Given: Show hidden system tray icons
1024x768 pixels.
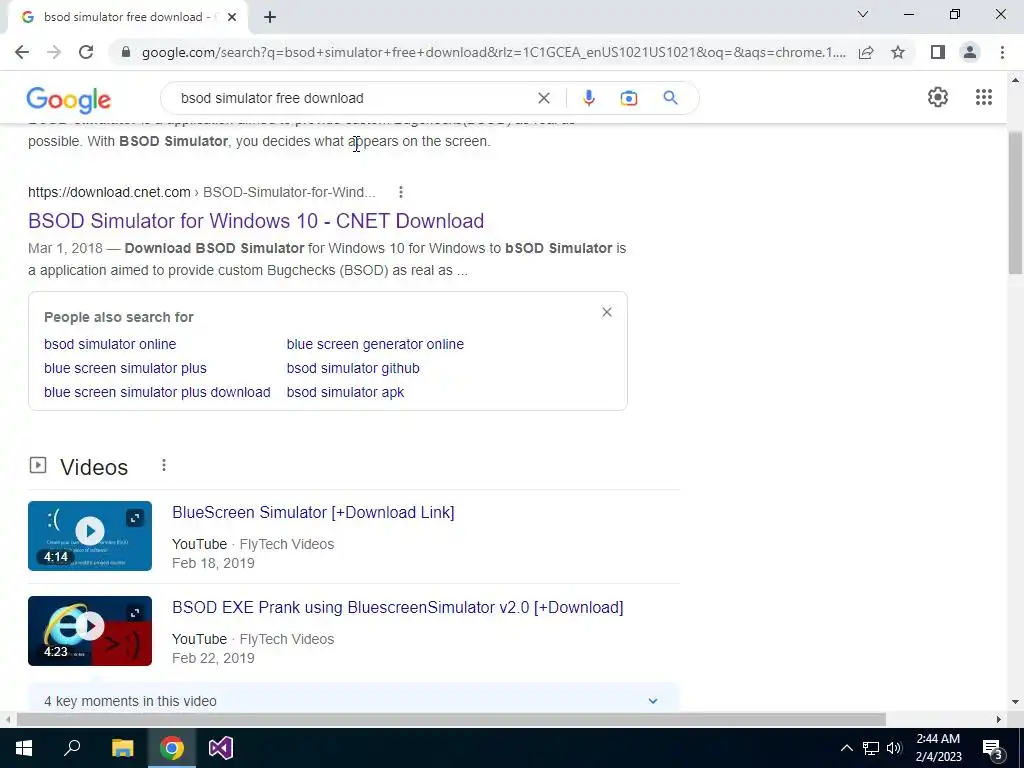Looking at the screenshot, I should (846, 748).
